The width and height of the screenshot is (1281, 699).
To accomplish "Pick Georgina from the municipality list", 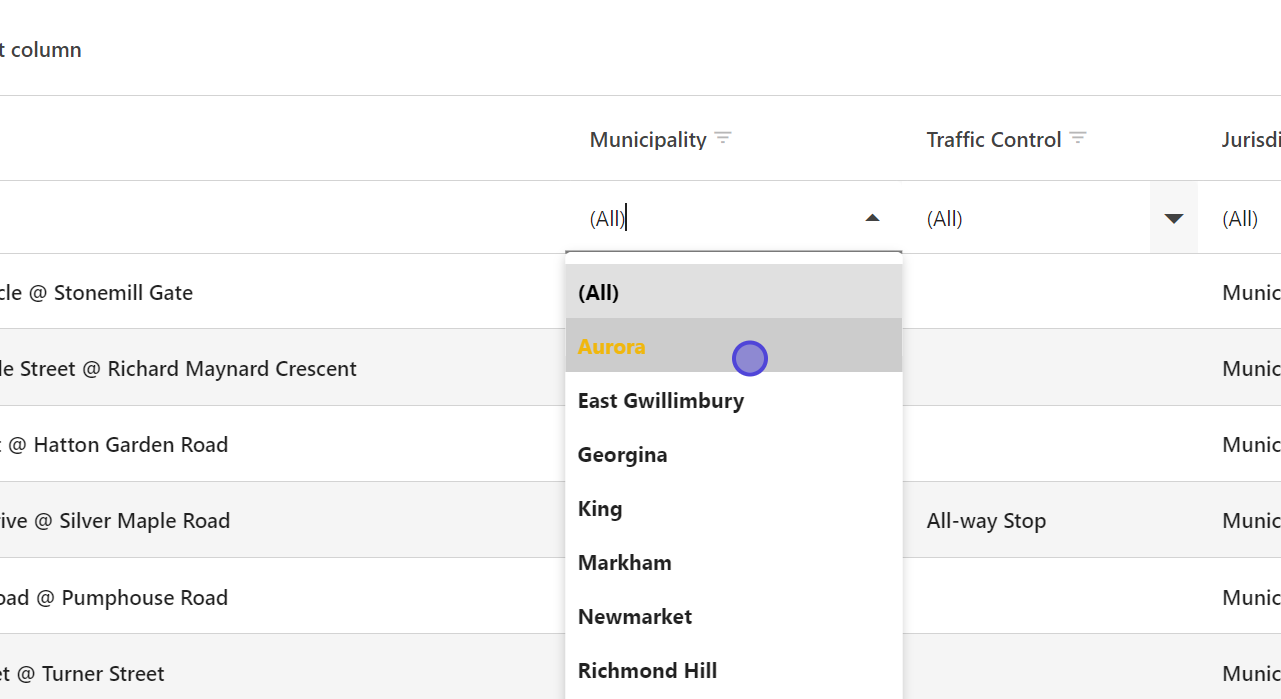I will point(622,454).
